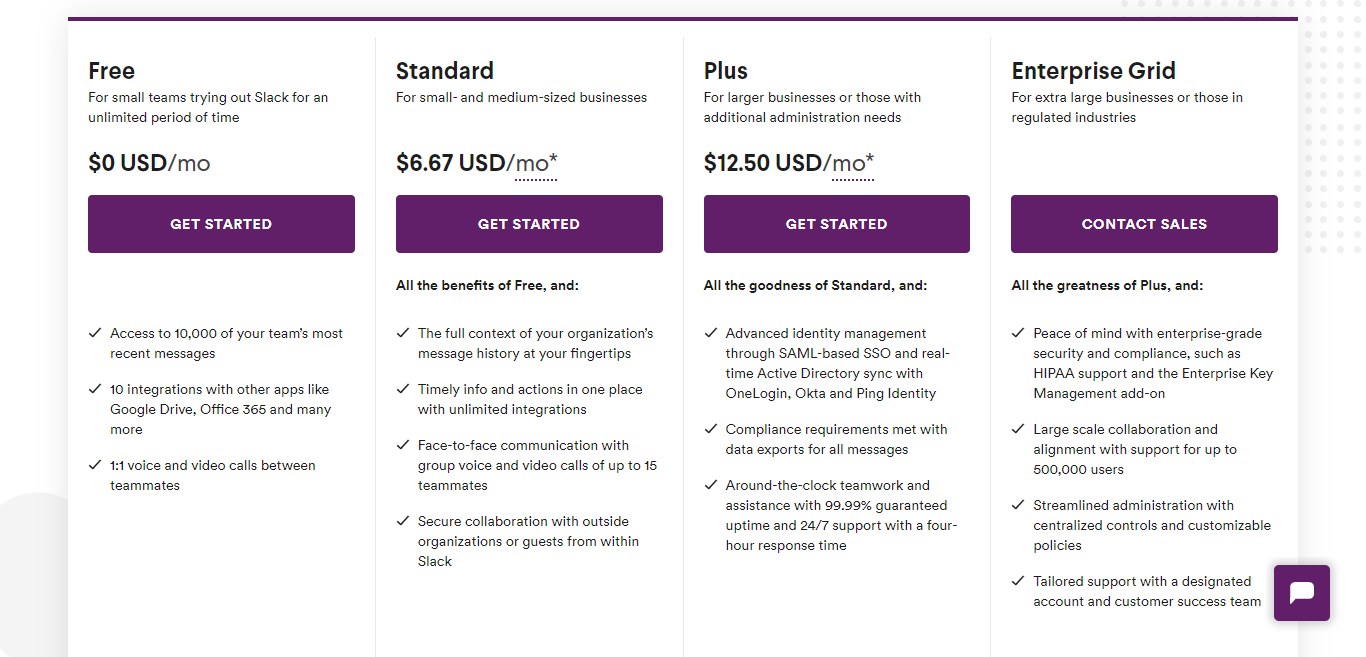Click the Enterprise Grid plan heading

(1093, 71)
